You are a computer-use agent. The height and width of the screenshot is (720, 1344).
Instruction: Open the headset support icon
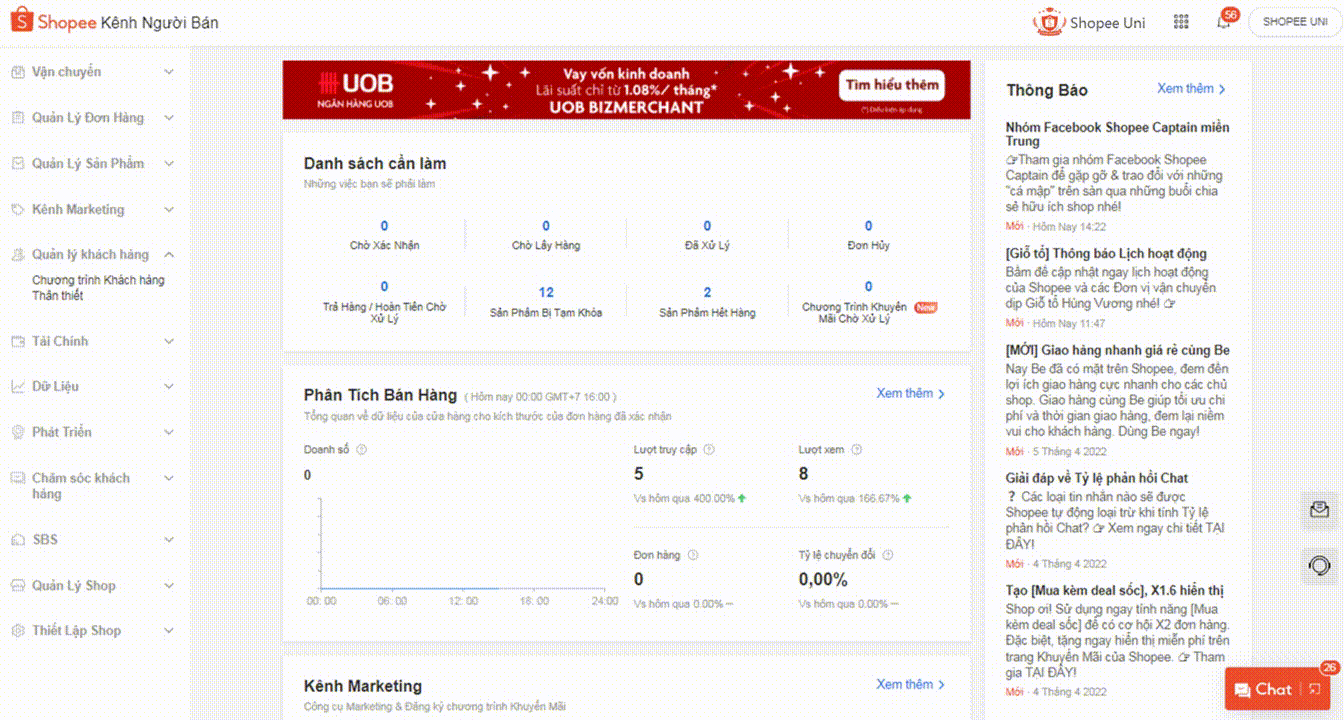(x=1319, y=566)
